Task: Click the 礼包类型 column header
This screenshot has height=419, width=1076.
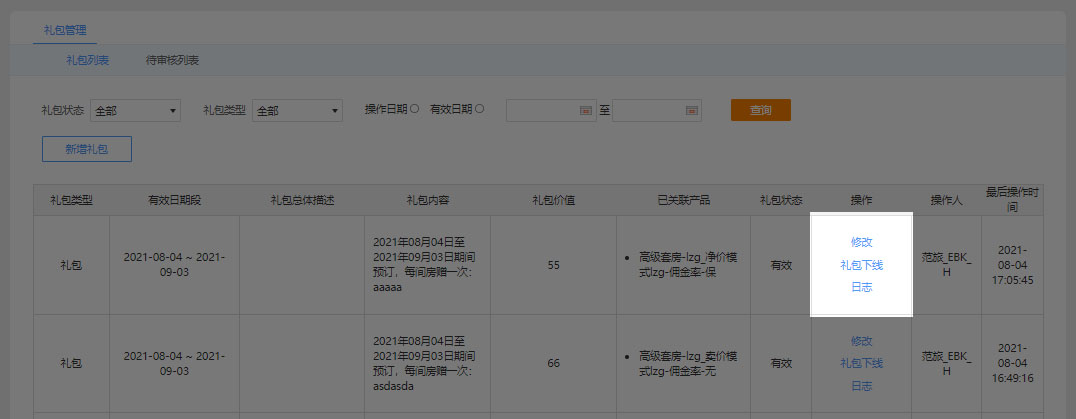Action: coord(71,200)
